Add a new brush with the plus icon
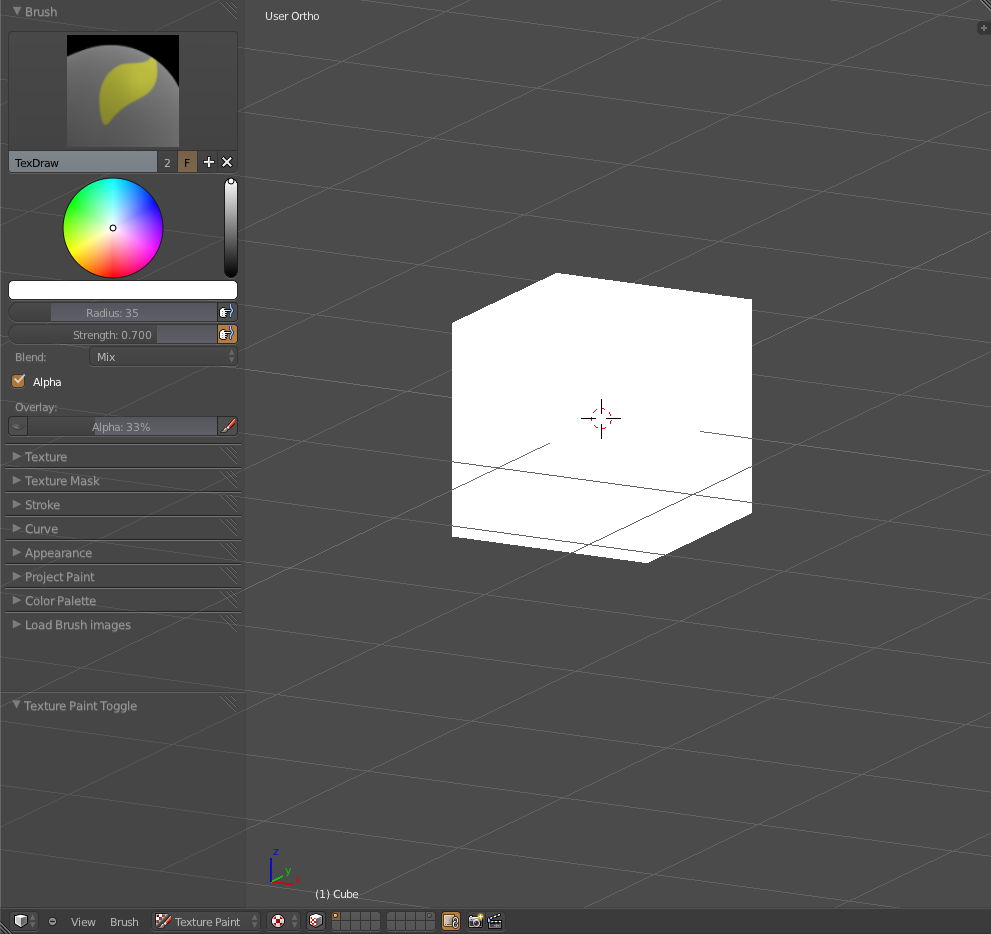Image resolution: width=991 pixels, height=934 pixels. pyautogui.click(x=207, y=161)
